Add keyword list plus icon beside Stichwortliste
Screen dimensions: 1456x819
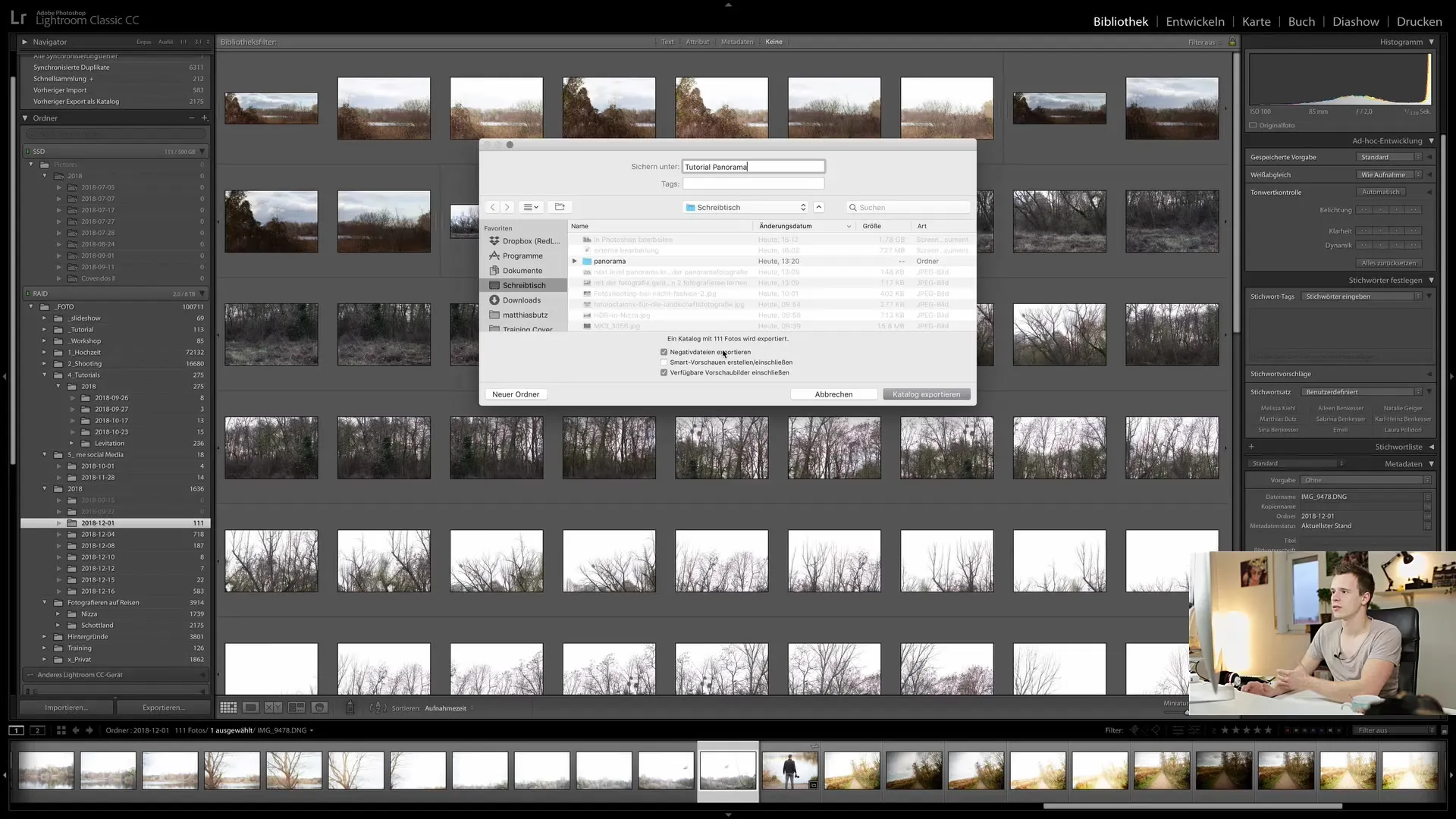pos(1252,447)
